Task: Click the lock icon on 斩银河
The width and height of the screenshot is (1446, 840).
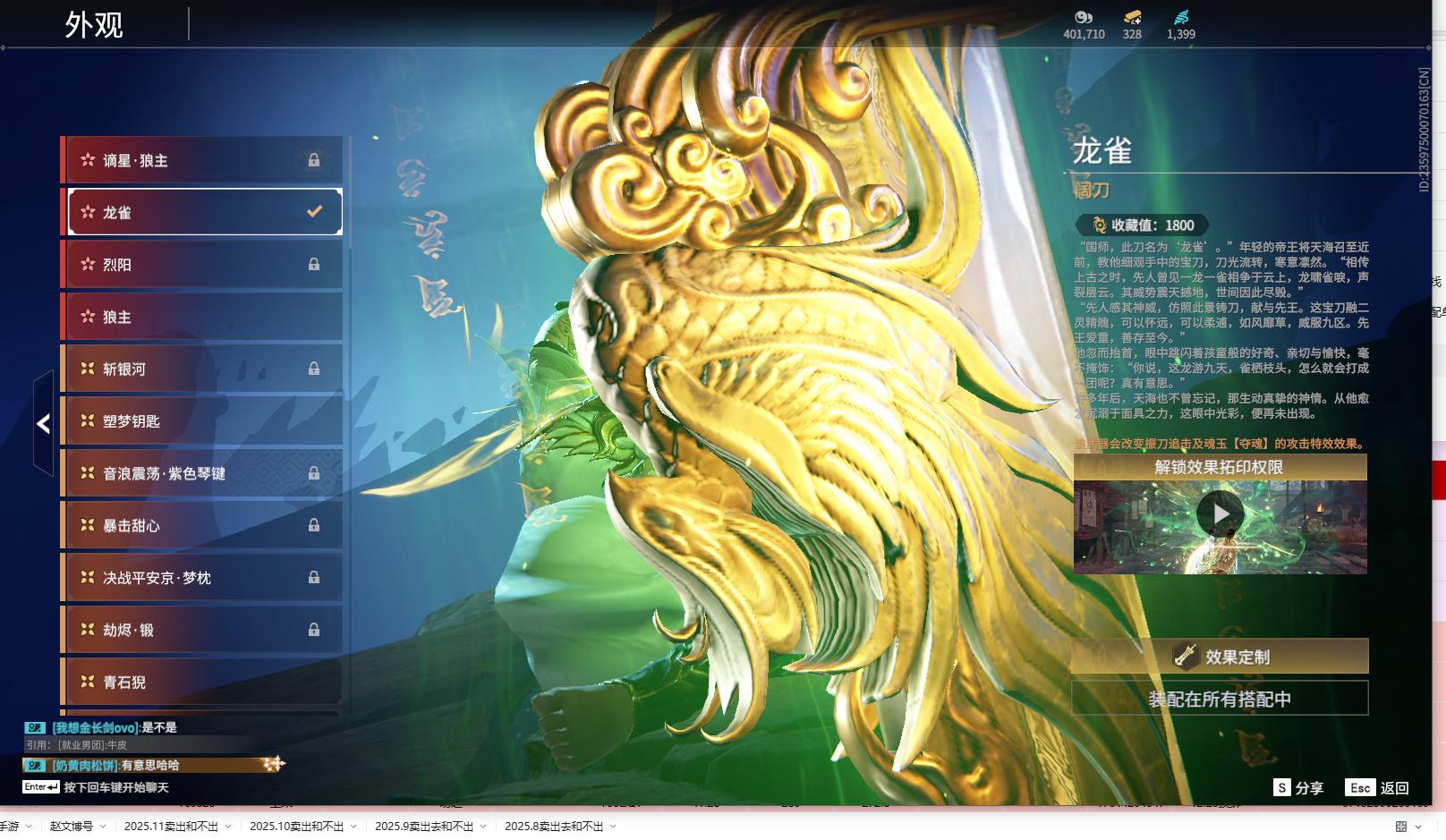Action: (314, 369)
